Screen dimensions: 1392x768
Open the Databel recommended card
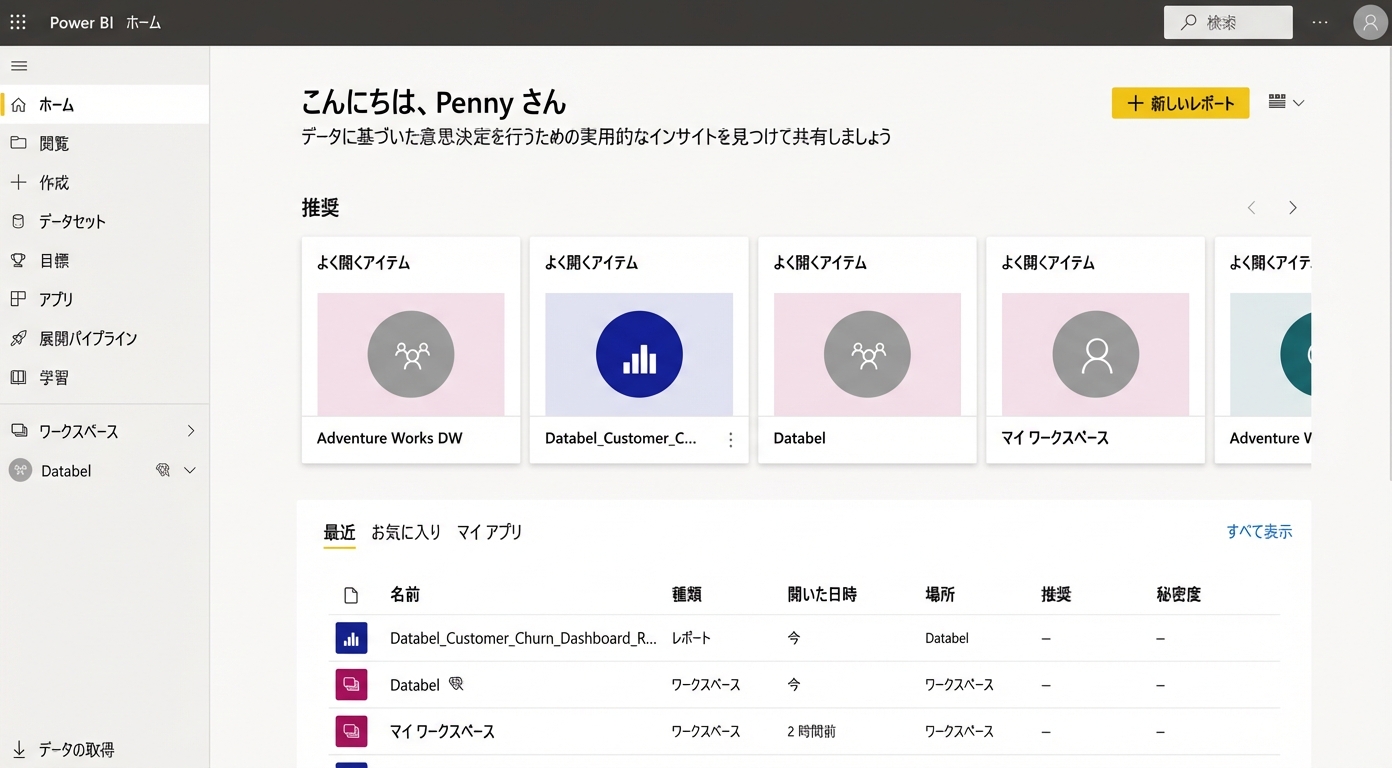coord(867,350)
